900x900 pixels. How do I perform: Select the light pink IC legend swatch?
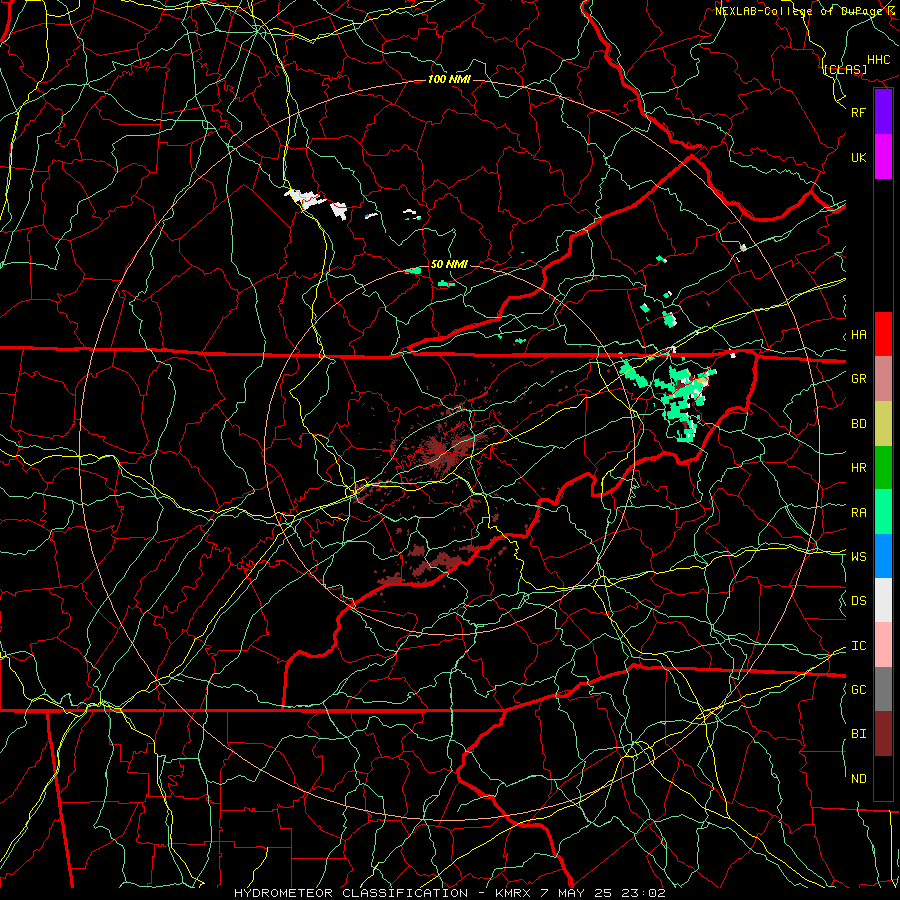(x=883, y=645)
